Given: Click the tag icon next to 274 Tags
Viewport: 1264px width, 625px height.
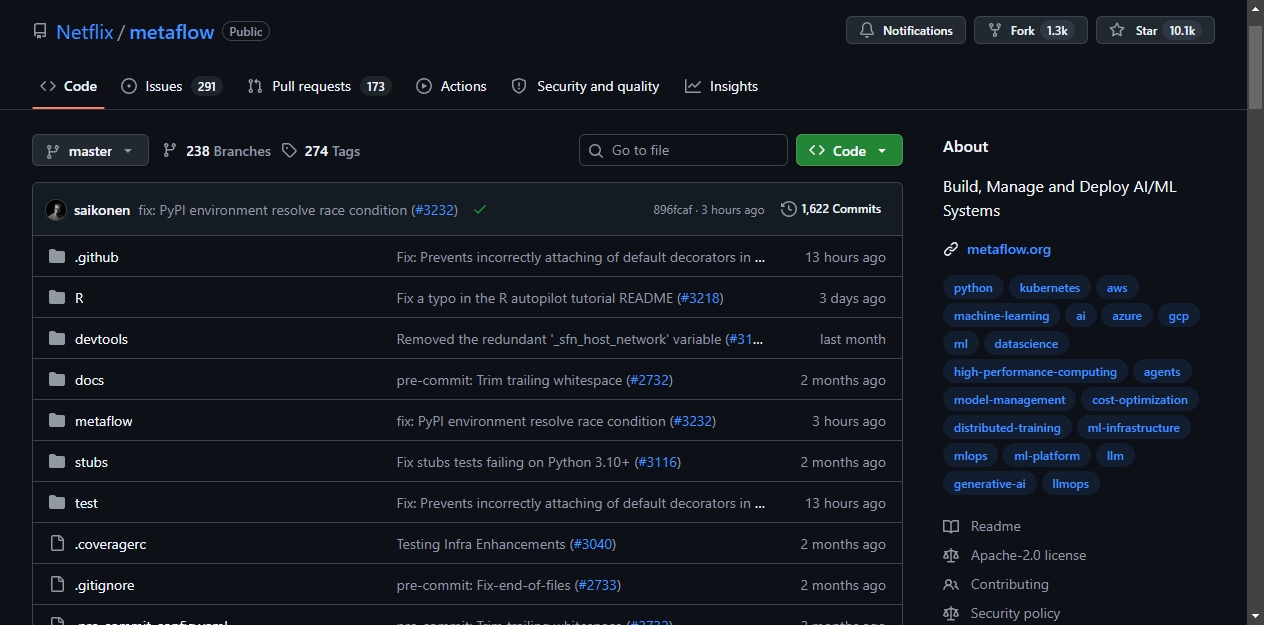Looking at the screenshot, I should click(x=289, y=151).
